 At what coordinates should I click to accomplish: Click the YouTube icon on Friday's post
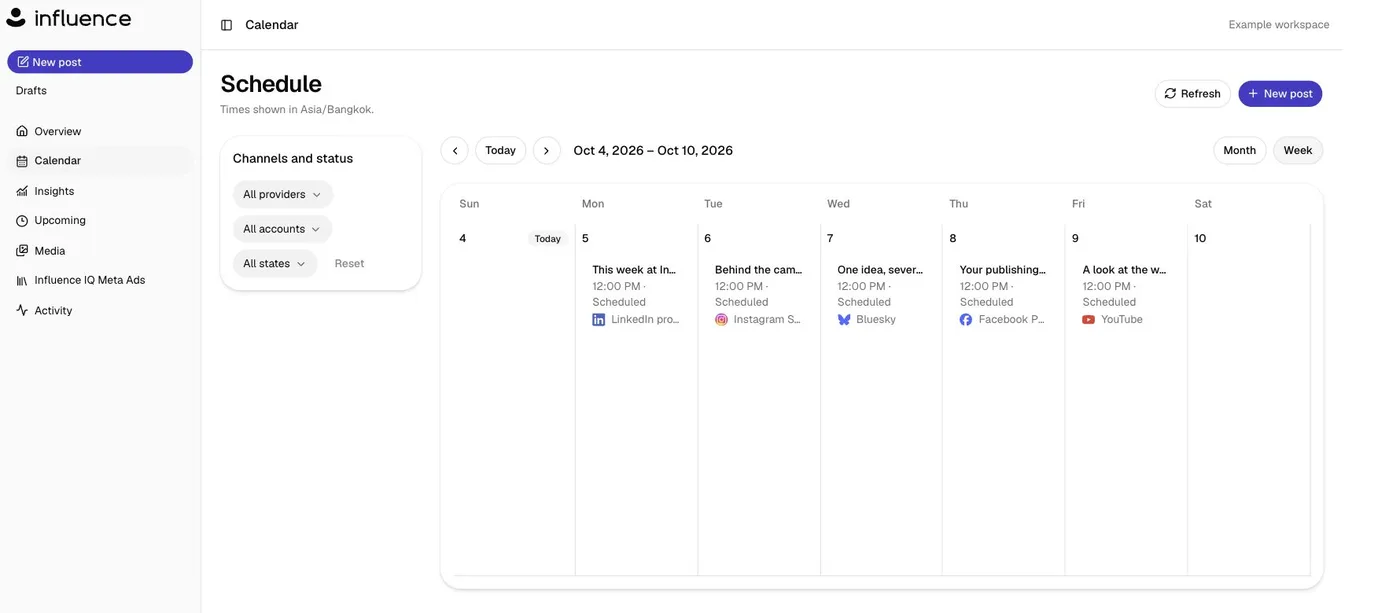(x=1089, y=320)
